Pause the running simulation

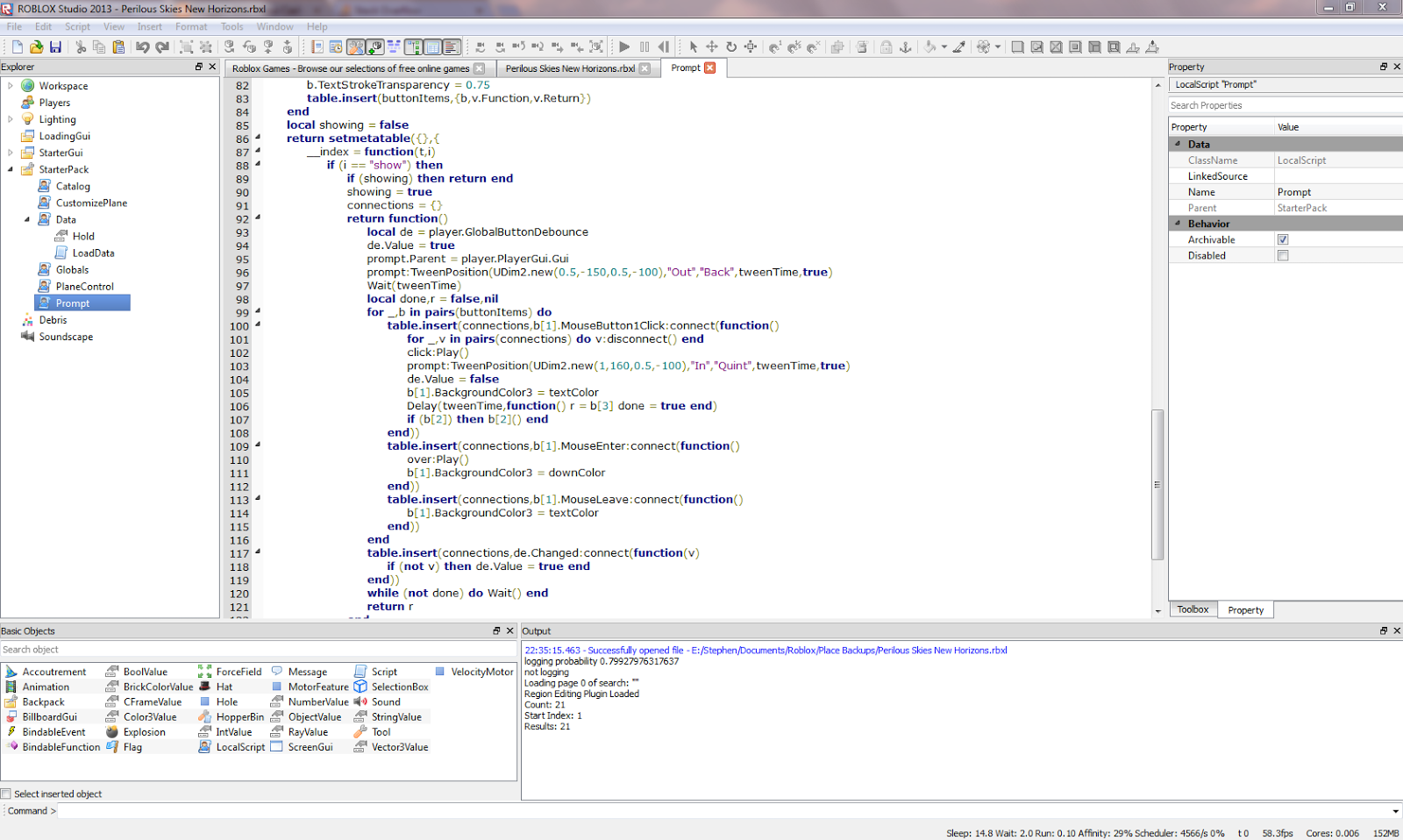(x=645, y=47)
